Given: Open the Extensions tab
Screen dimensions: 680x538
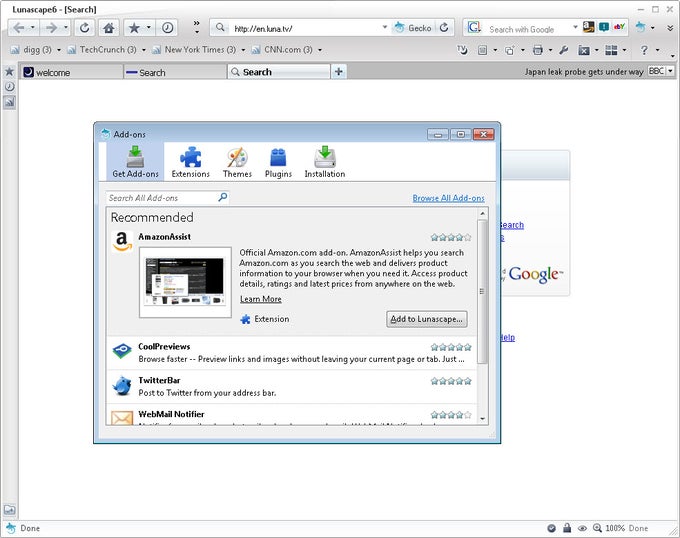Looking at the screenshot, I should tap(190, 162).
